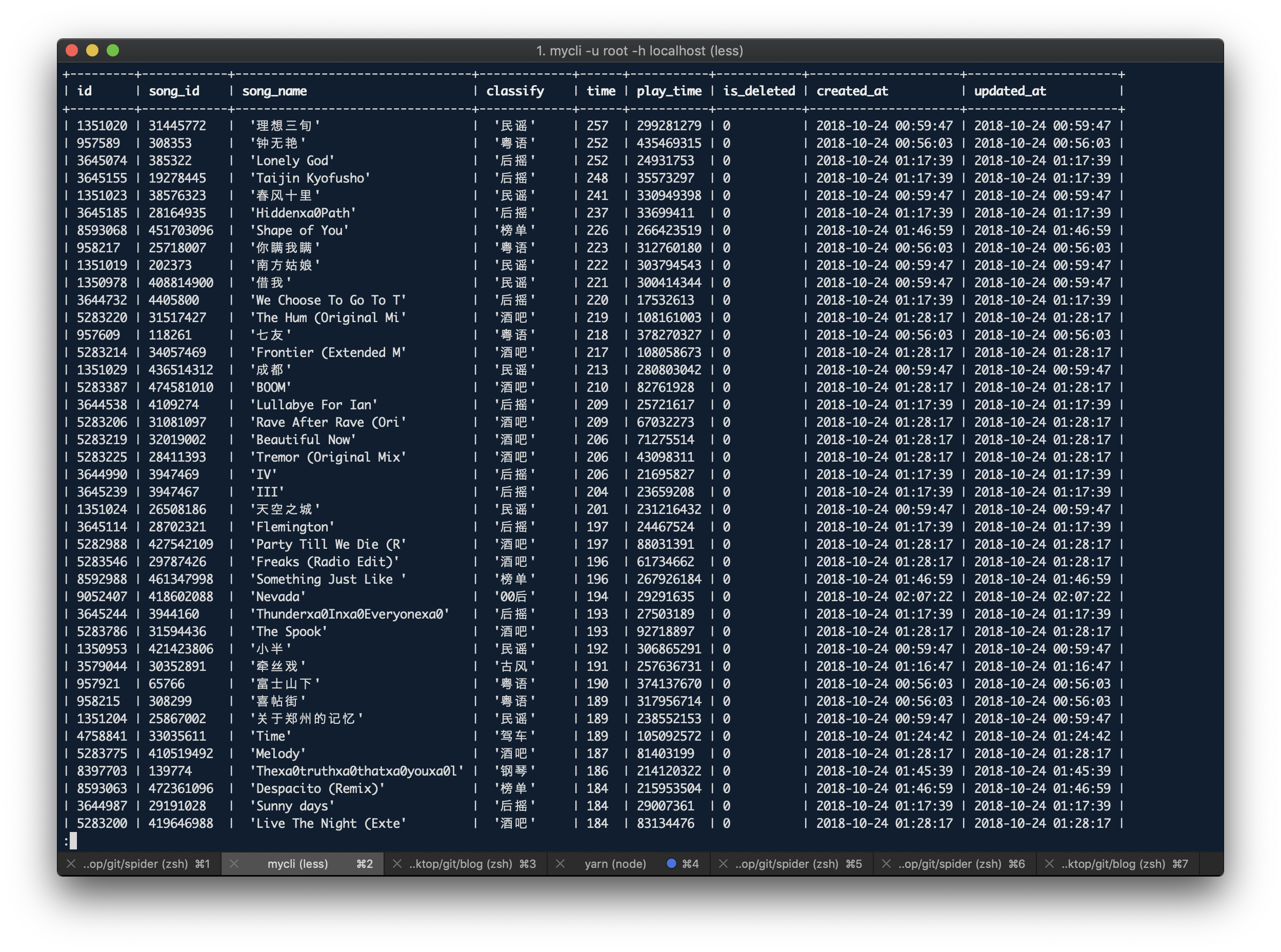Screen dimensions: 1281x952
Task: Close the first spider (zsh) ⌘1 tab
Action: tap(71, 864)
